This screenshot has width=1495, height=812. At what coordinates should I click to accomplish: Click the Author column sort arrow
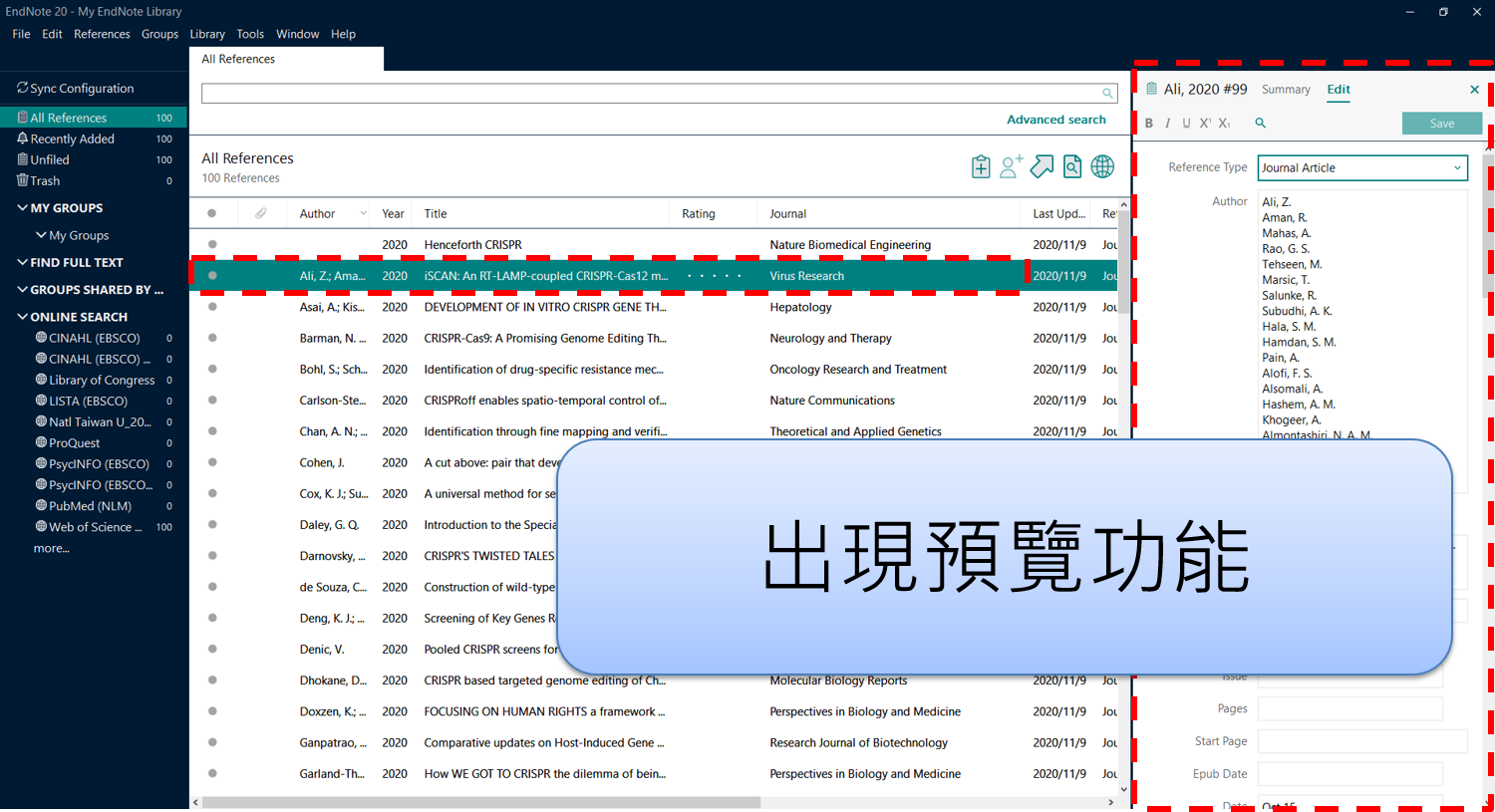click(x=363, y=213)
